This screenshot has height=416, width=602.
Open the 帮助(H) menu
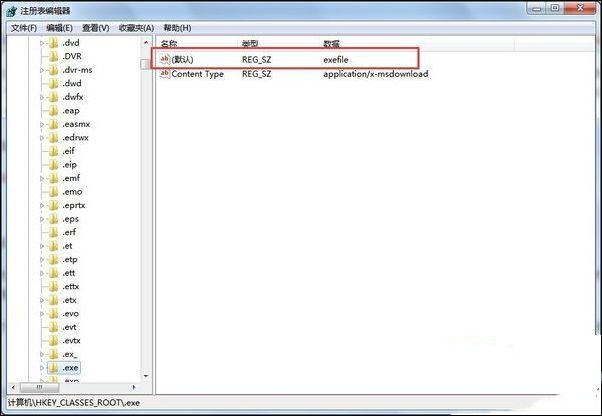tap(177, 28)
